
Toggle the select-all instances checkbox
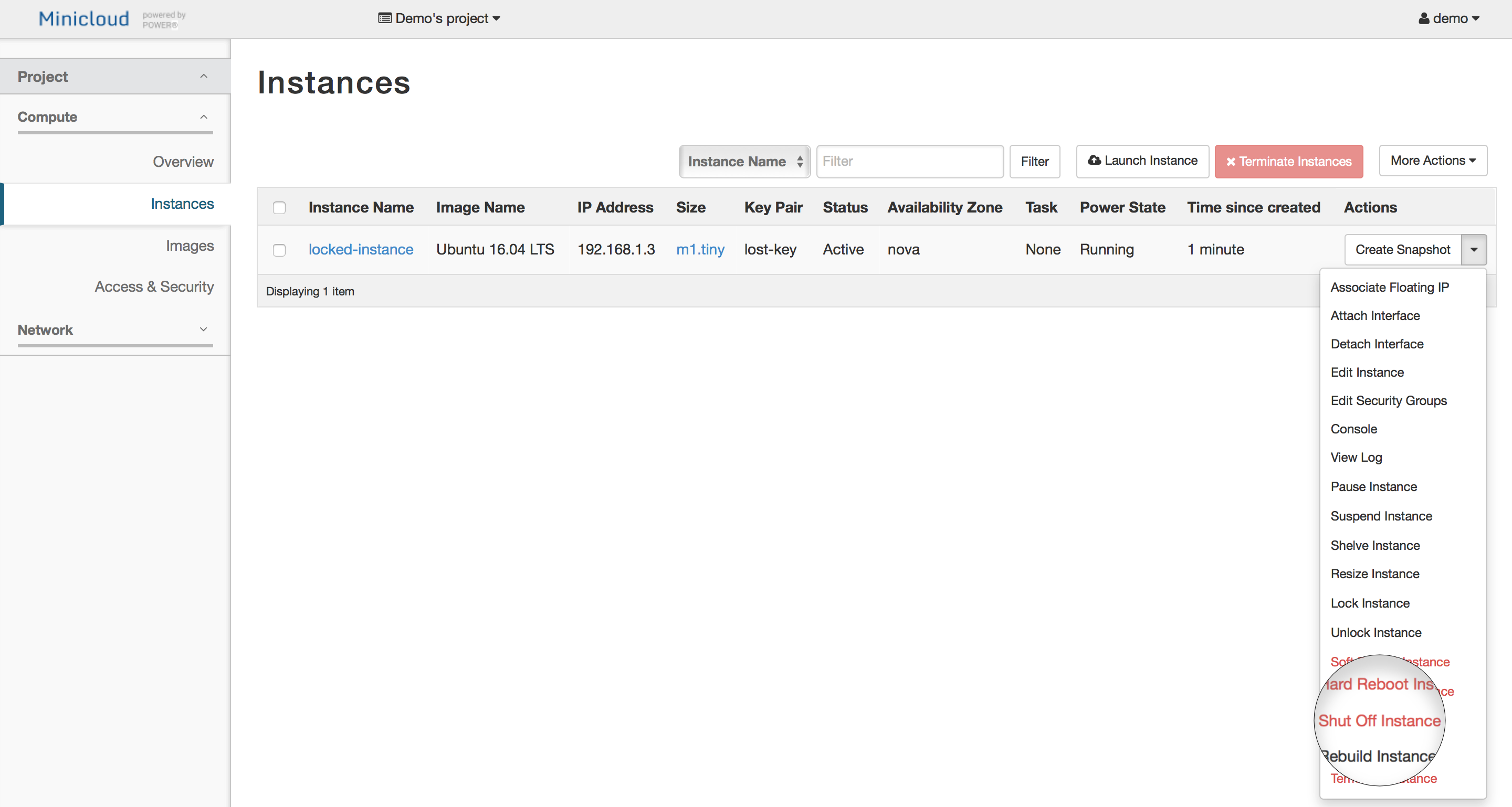[279, 208]
